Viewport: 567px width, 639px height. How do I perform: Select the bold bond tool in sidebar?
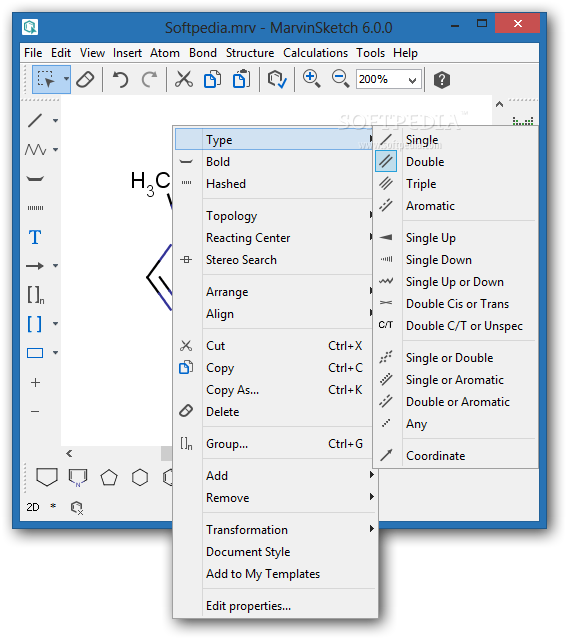click(x=35, y=178)
